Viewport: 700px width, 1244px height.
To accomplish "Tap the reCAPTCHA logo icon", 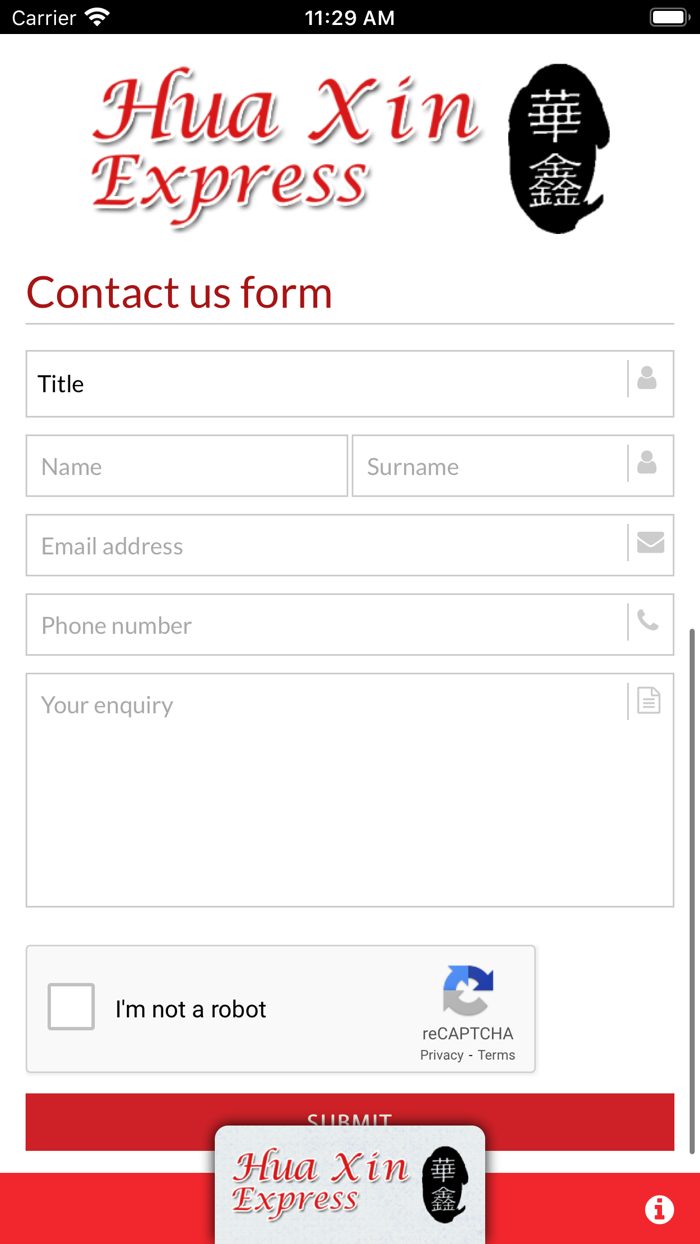I will point(468,990).
